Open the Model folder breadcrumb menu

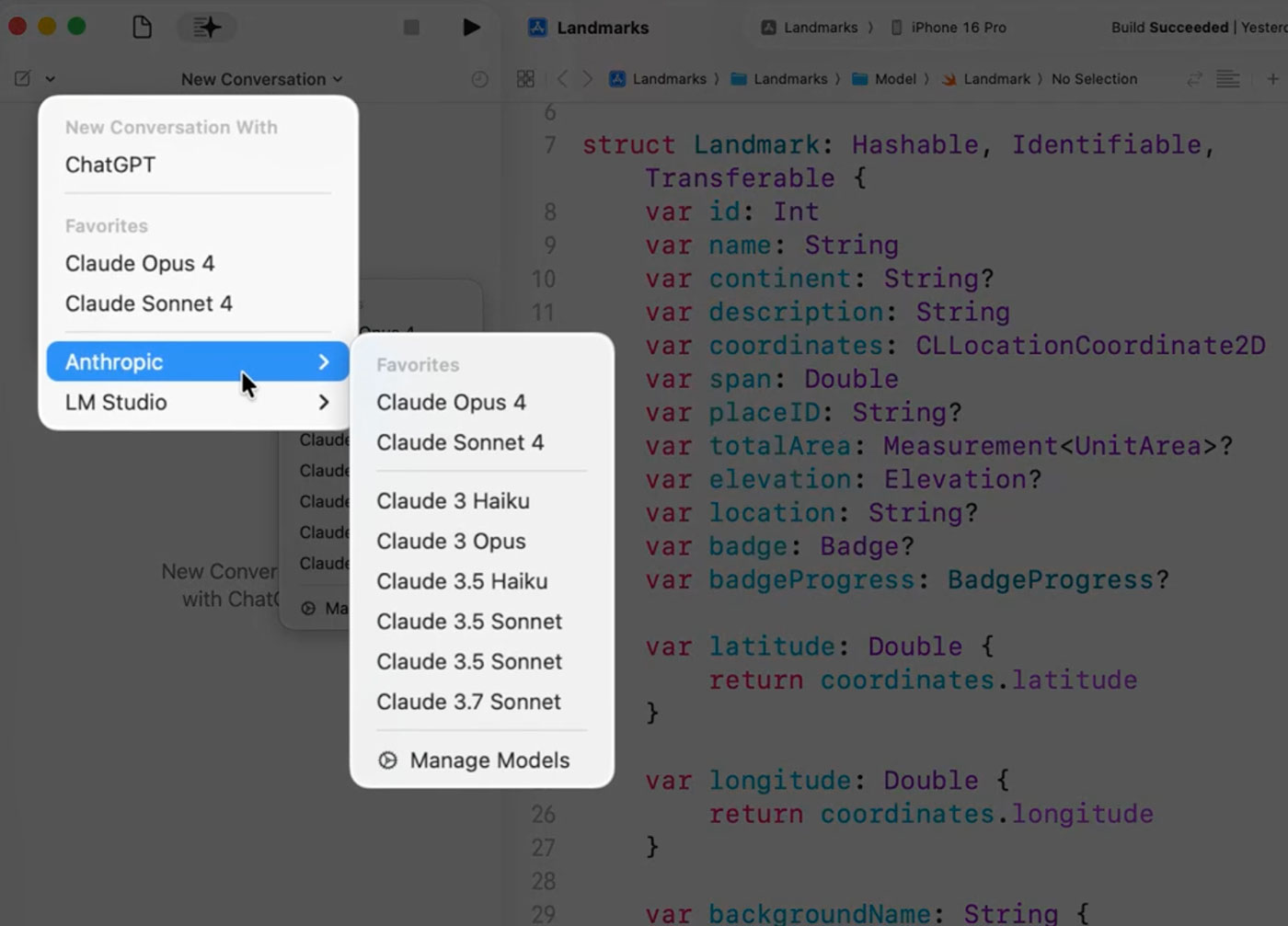click(x=889, y=78)
